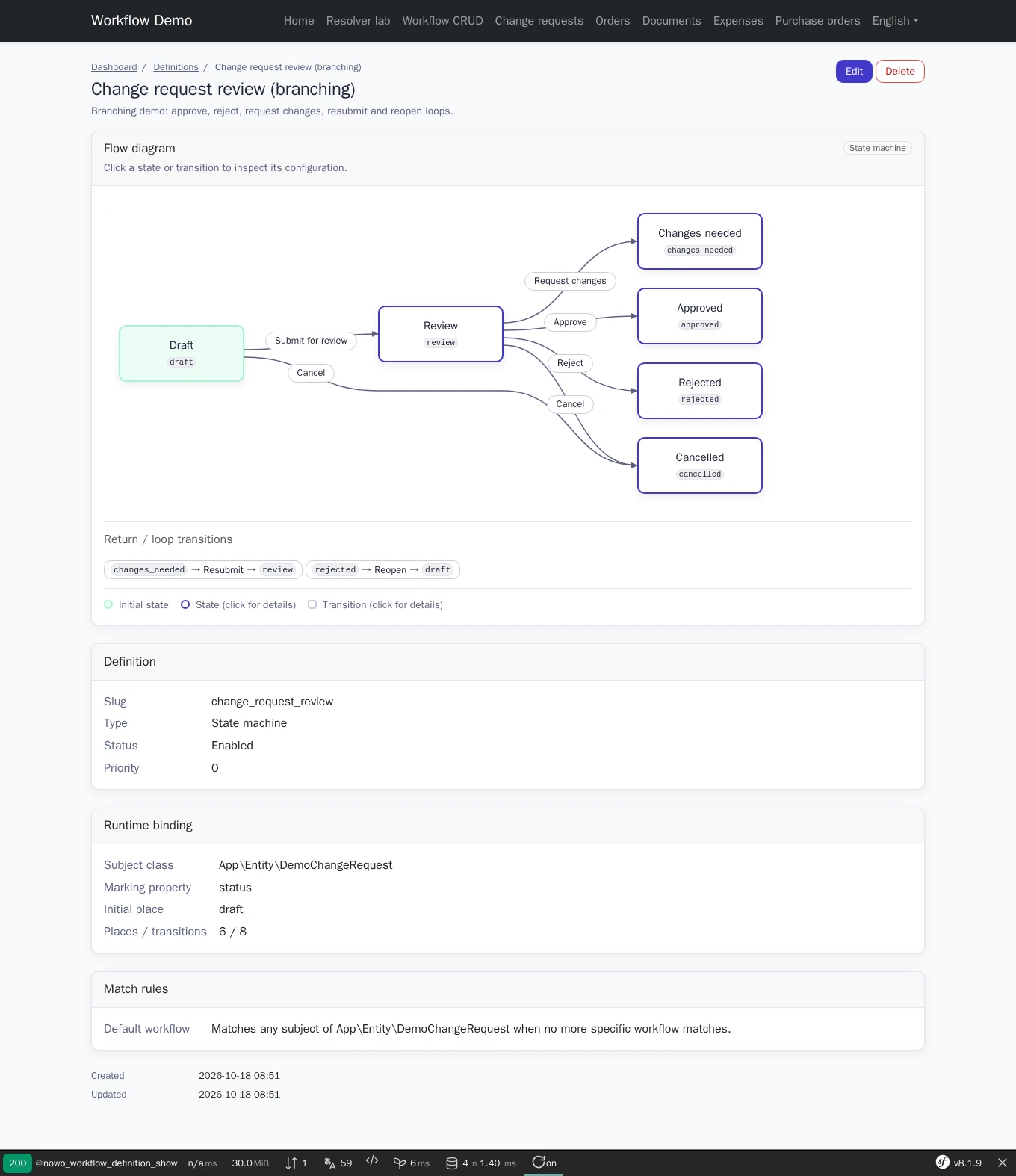Image resolution: width=1016 pixels, height=1176 pixels.
Task: Click the Request changes transition label
Action: pyautogui.click(x=570, y=281)
